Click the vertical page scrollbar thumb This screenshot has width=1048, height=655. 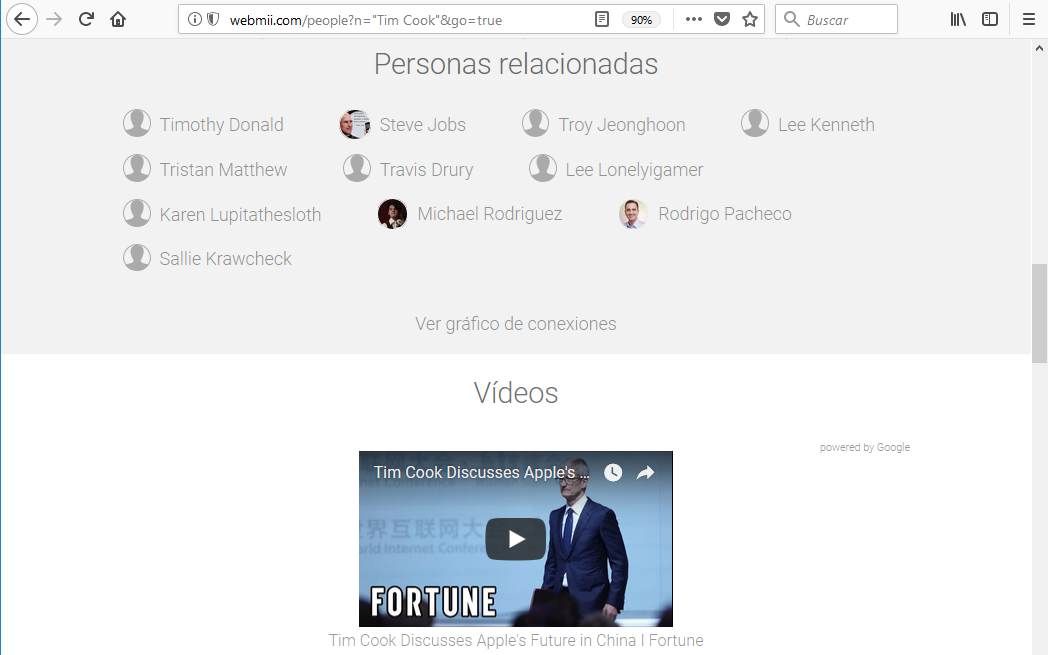click(1039, 313)
